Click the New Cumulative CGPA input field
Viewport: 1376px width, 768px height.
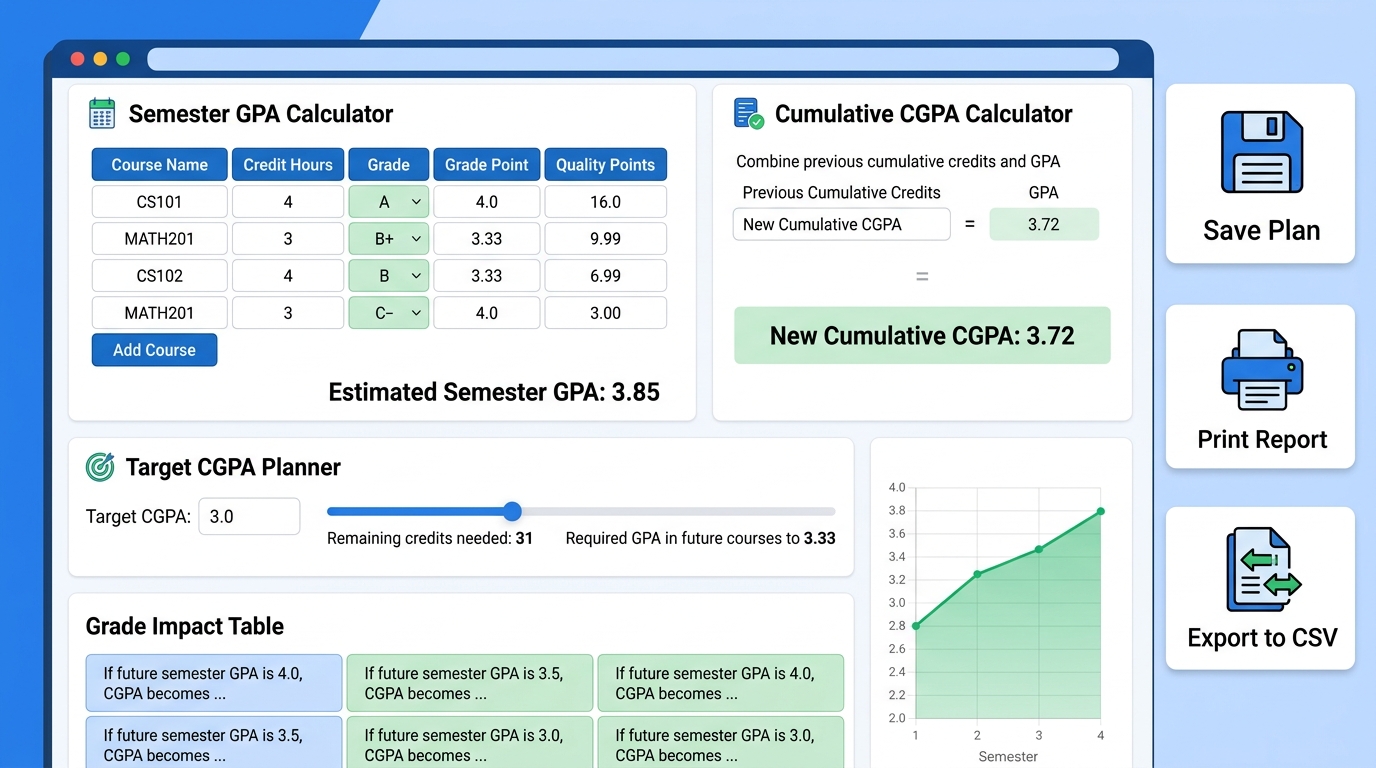841,224
